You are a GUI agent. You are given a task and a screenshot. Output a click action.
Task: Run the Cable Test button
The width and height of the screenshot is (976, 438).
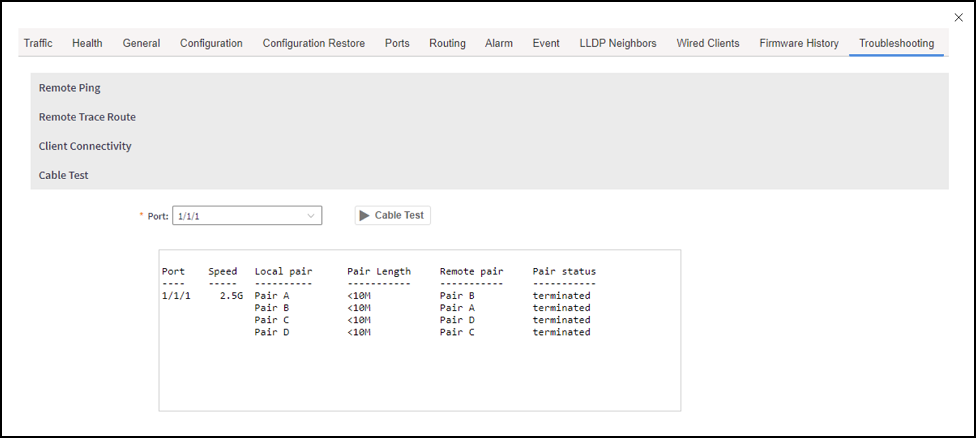tap(393, 215)
